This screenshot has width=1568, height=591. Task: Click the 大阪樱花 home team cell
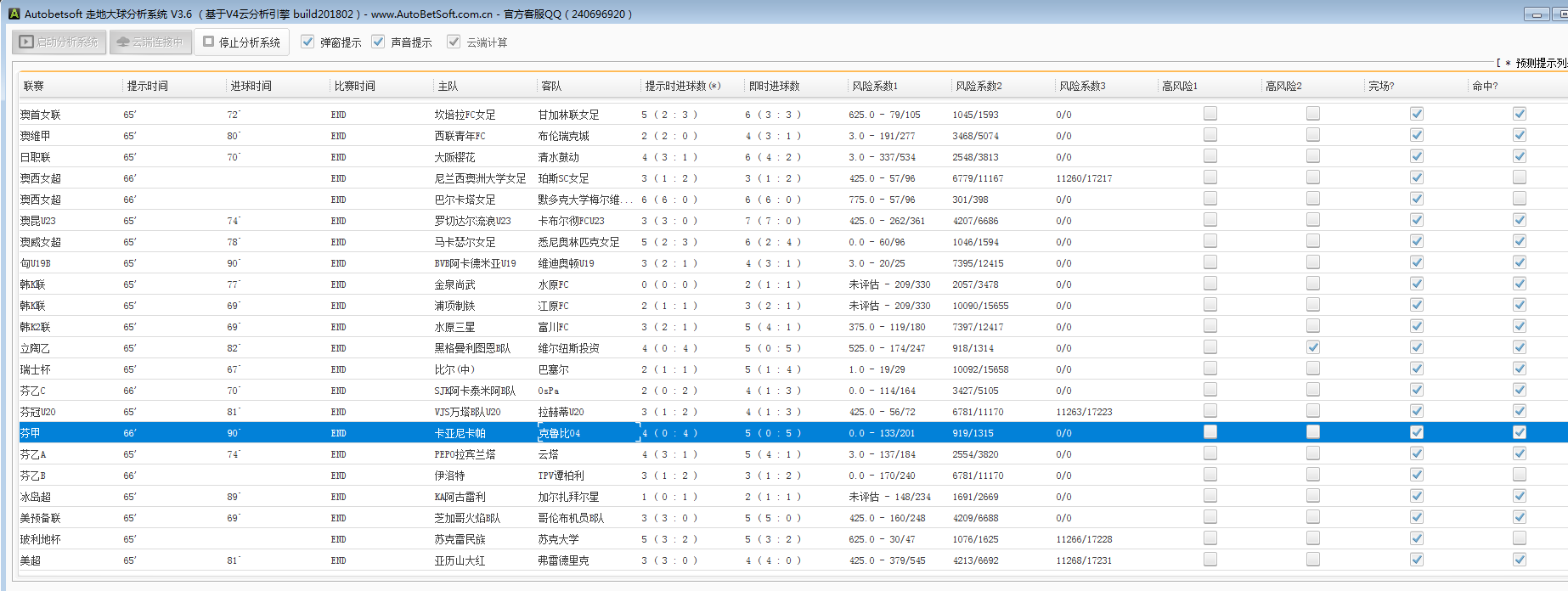454,157
